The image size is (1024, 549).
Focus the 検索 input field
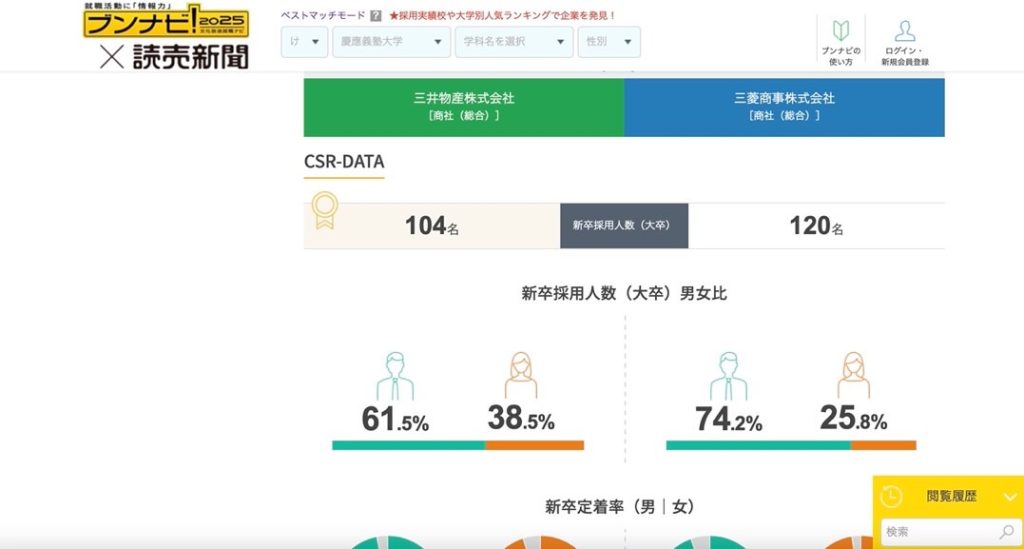pyautogui.click(x=949, y=532)
